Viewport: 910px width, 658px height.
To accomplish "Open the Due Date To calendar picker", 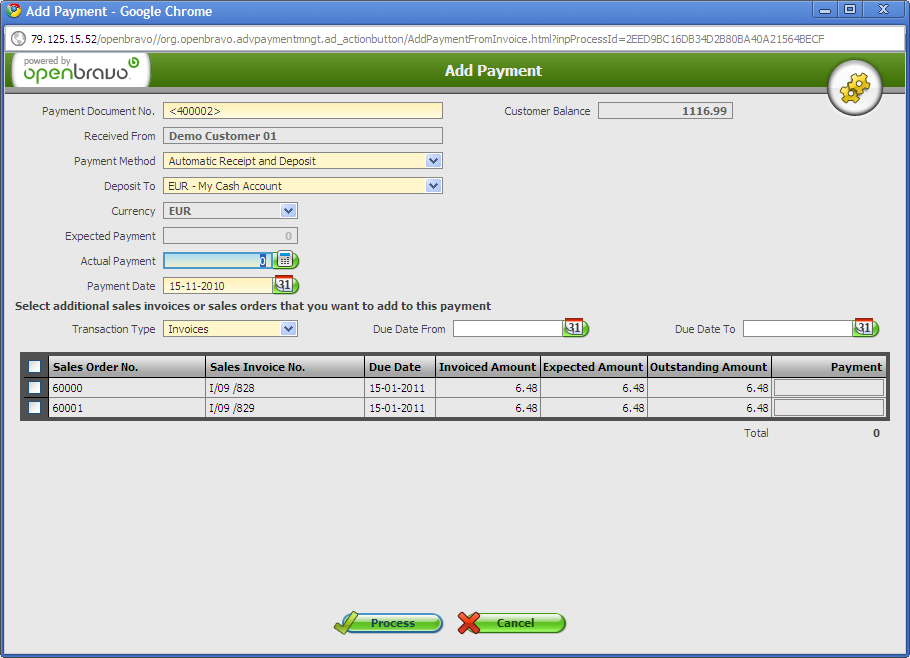I will click(864, 328).
